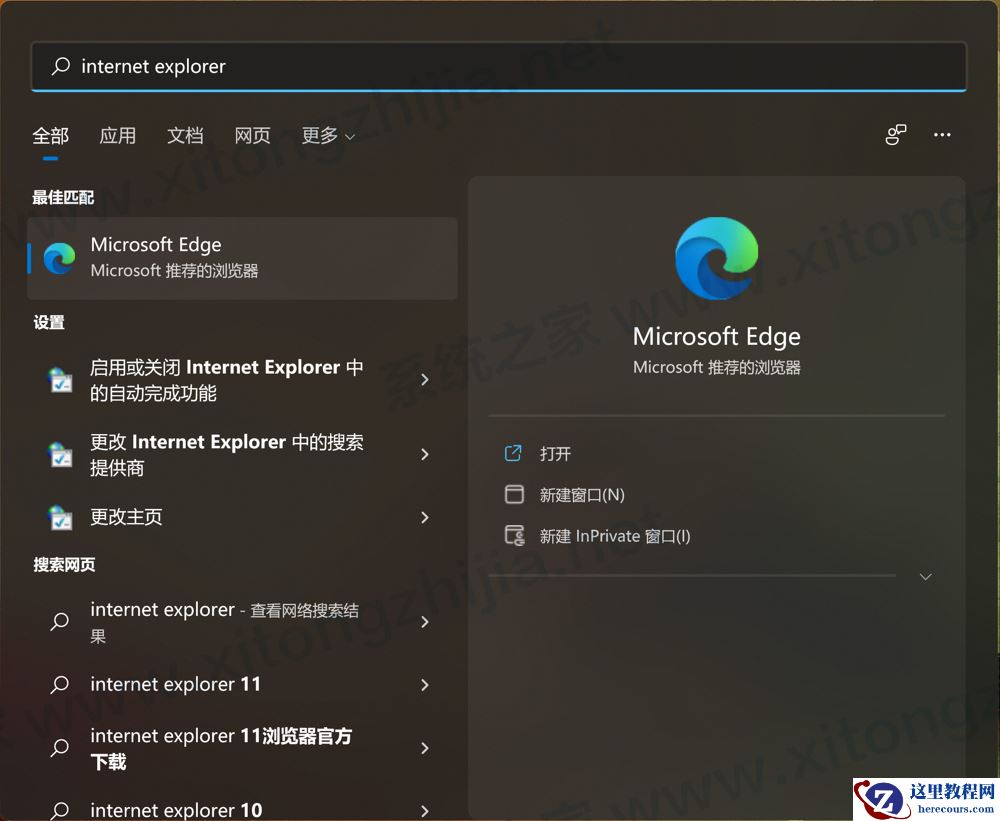Click the account filter icon near top right
The width and height of the screenshot is (1000, 821).
tap(894, 134)
